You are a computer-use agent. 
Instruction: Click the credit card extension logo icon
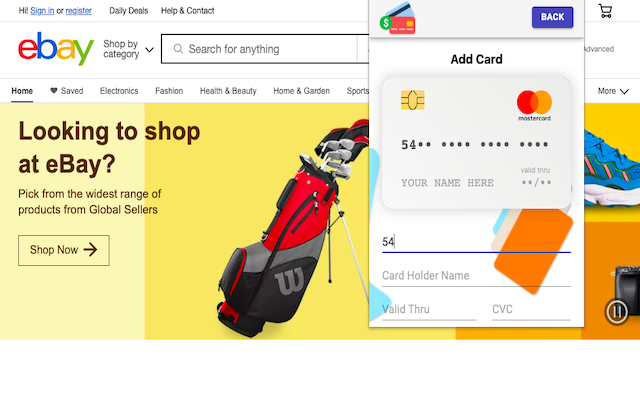(398, 18)
